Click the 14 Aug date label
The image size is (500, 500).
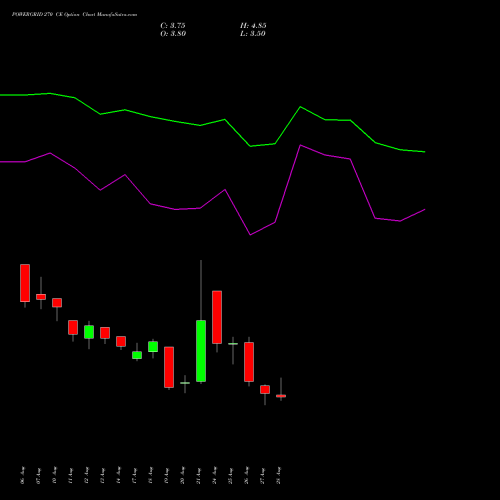coord(119,475)
